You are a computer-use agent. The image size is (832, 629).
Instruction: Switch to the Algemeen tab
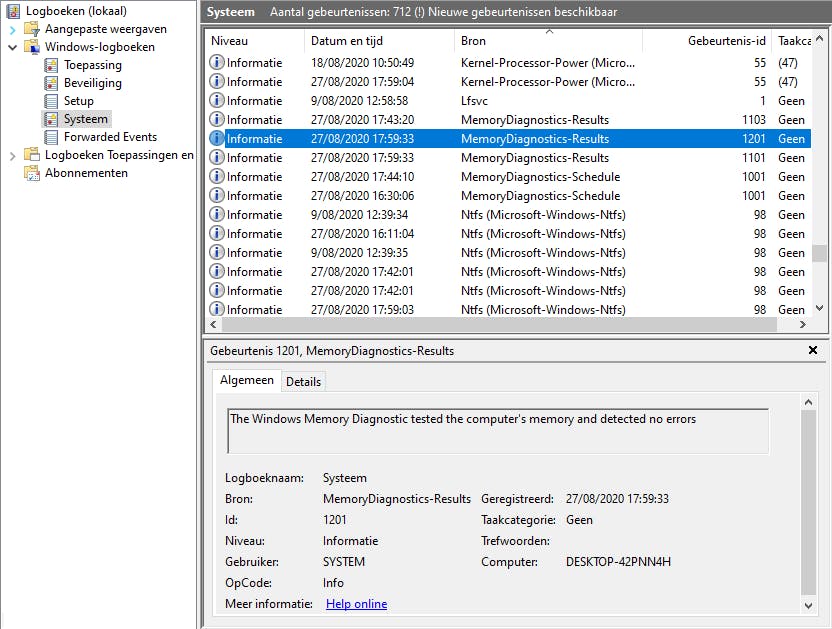click(x=246, y=381)
